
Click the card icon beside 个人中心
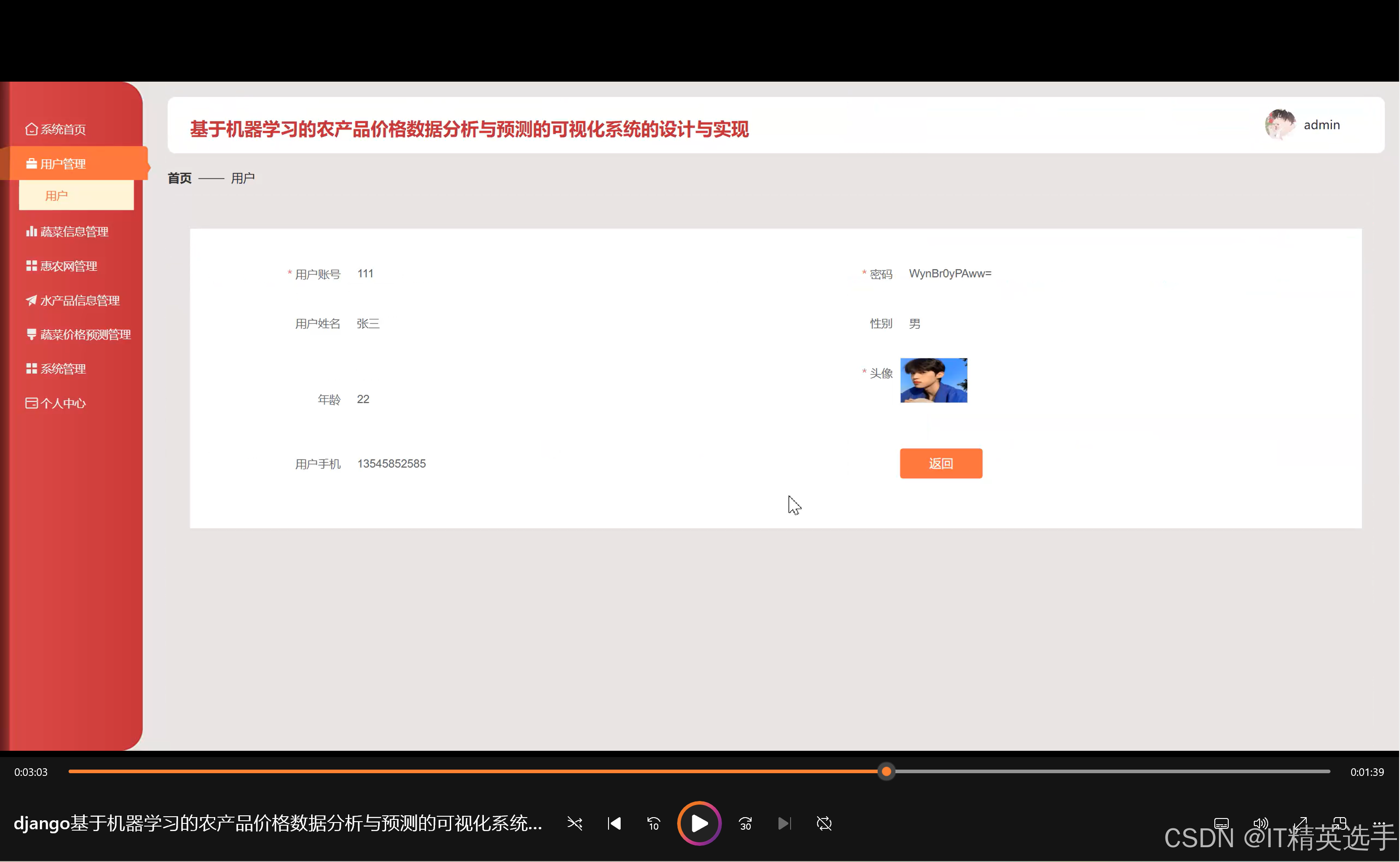pos(31,403)
